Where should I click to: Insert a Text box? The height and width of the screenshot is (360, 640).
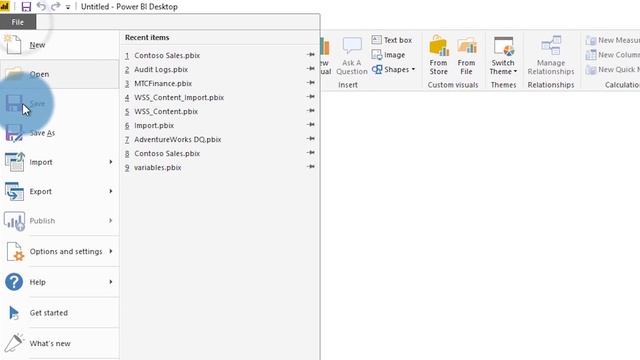click(x=391, y=40)
